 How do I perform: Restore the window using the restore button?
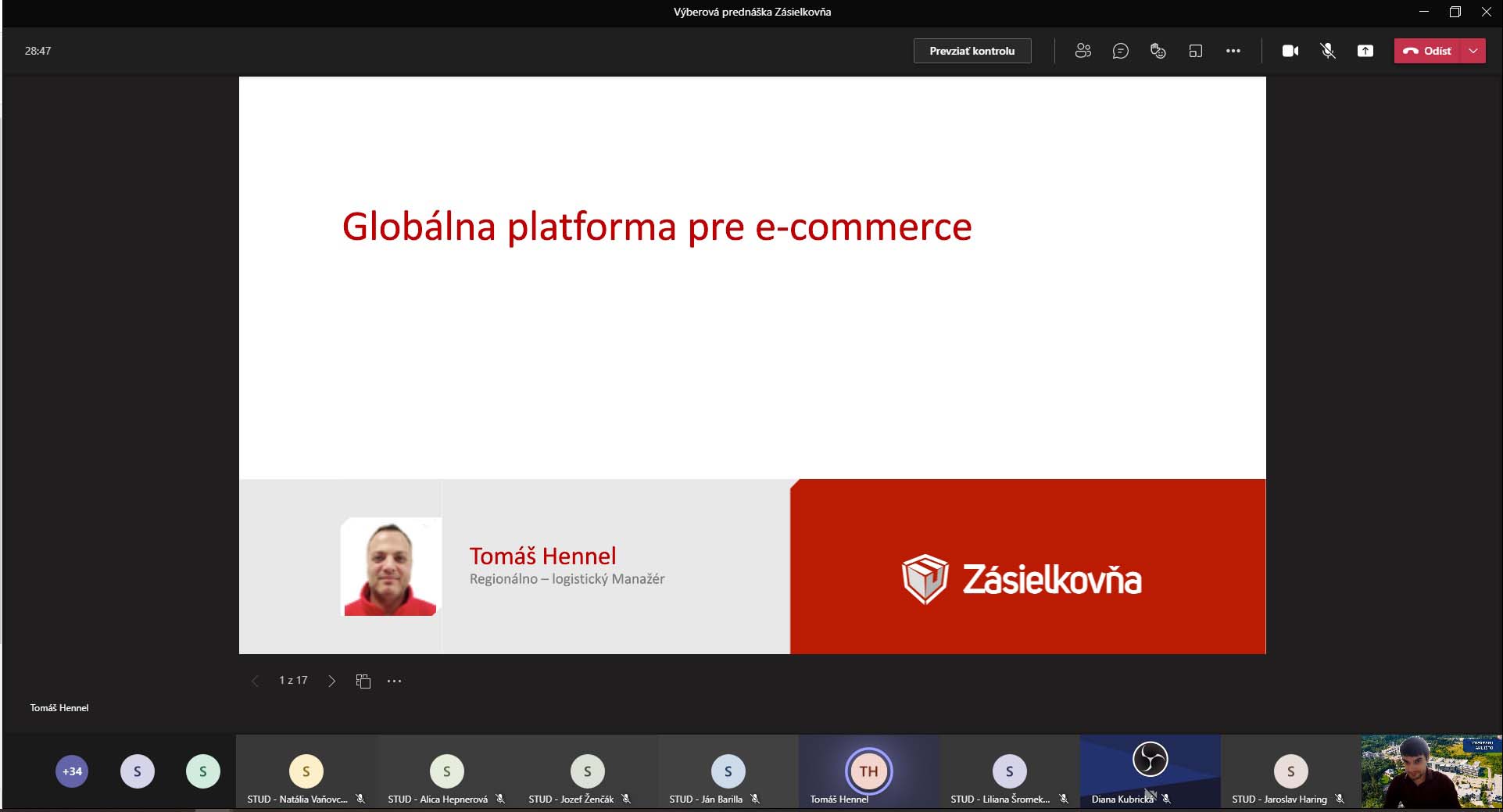click(x=1455, y=12)
